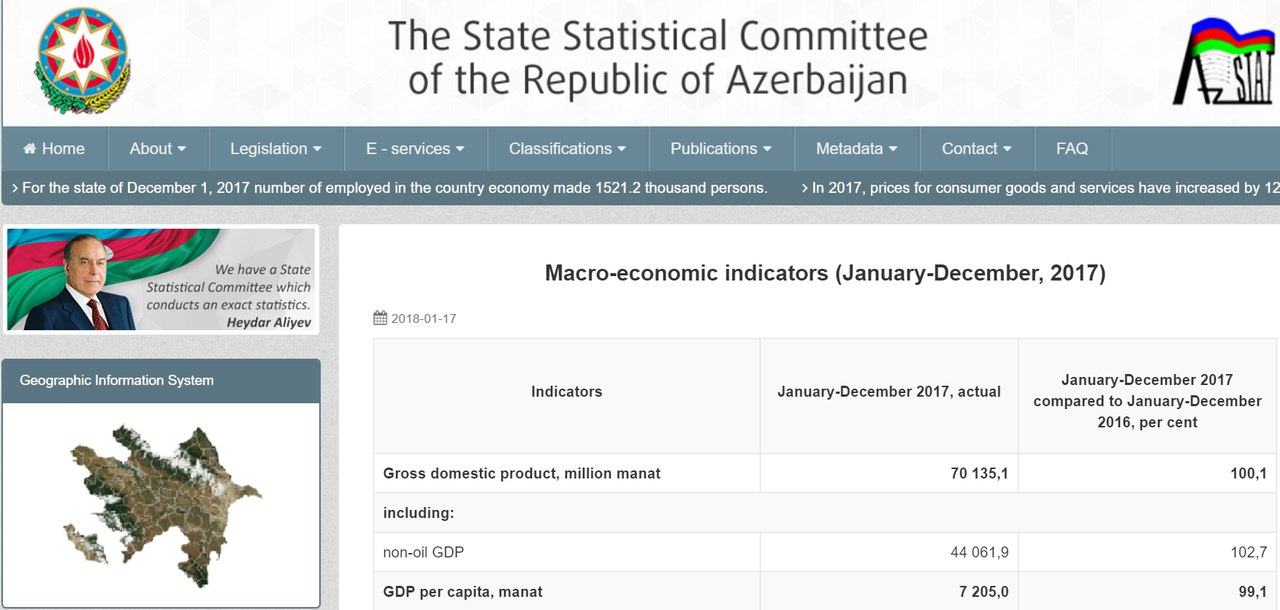Image resolution: width=1280 pixels, height=610 pixels.
Task: Click the home icon in navigation bar
Action: click(30, 149)
